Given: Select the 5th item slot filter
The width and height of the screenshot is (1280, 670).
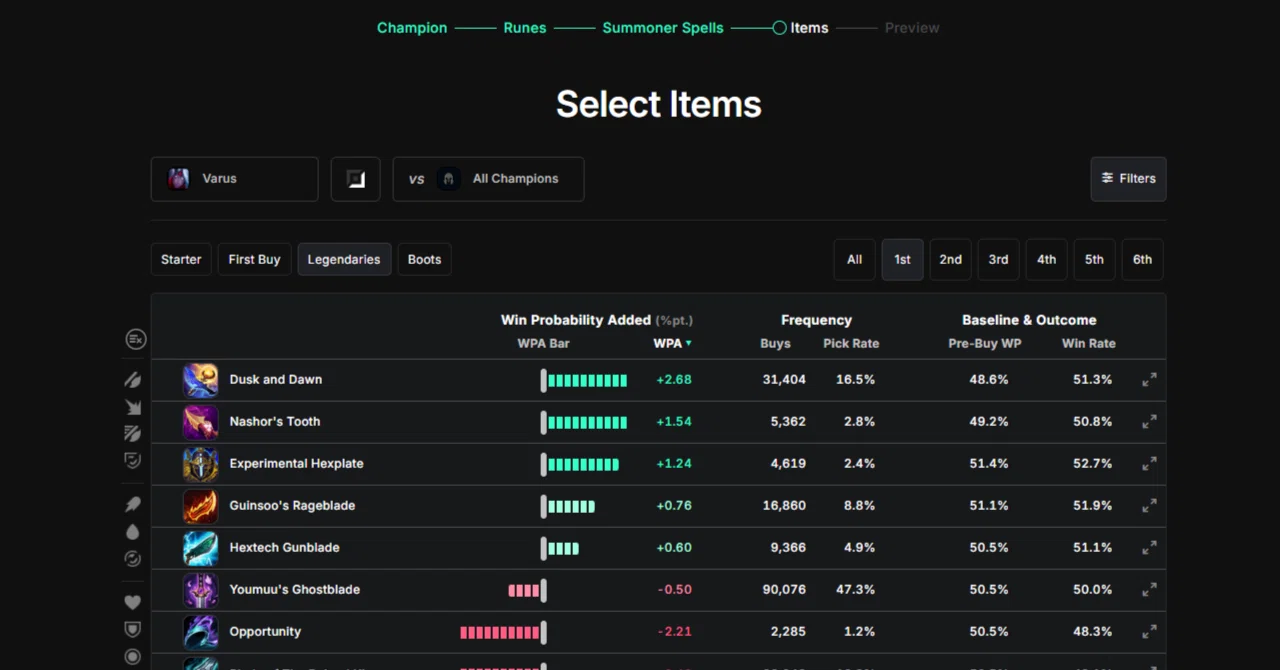Looking at the screenshot, I should [1094, 260].
